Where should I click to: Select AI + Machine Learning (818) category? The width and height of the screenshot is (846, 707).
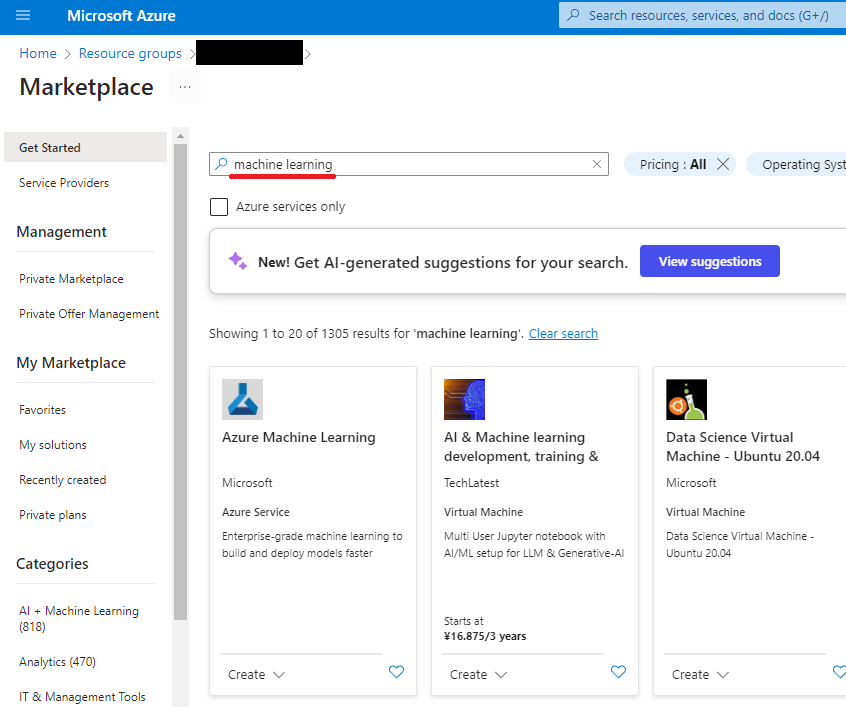coord(79,618)
